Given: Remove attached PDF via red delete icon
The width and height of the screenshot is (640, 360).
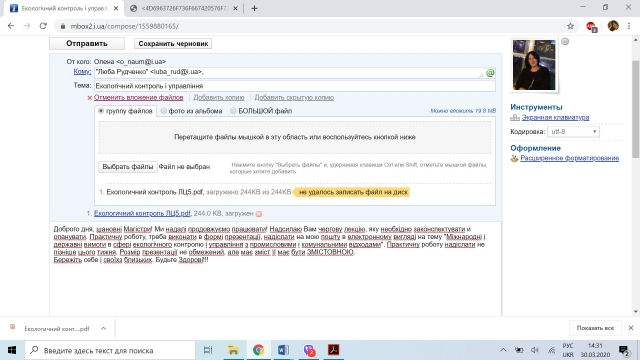Looking at the screenshot, I should click(x=259, y=213).
